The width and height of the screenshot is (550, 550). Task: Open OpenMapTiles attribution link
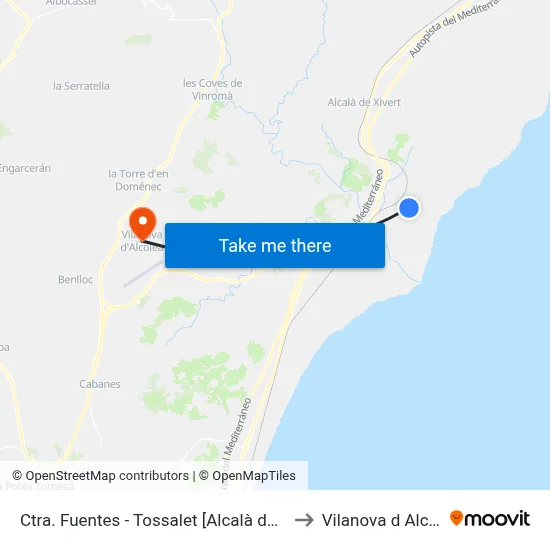tap(254, 476)
